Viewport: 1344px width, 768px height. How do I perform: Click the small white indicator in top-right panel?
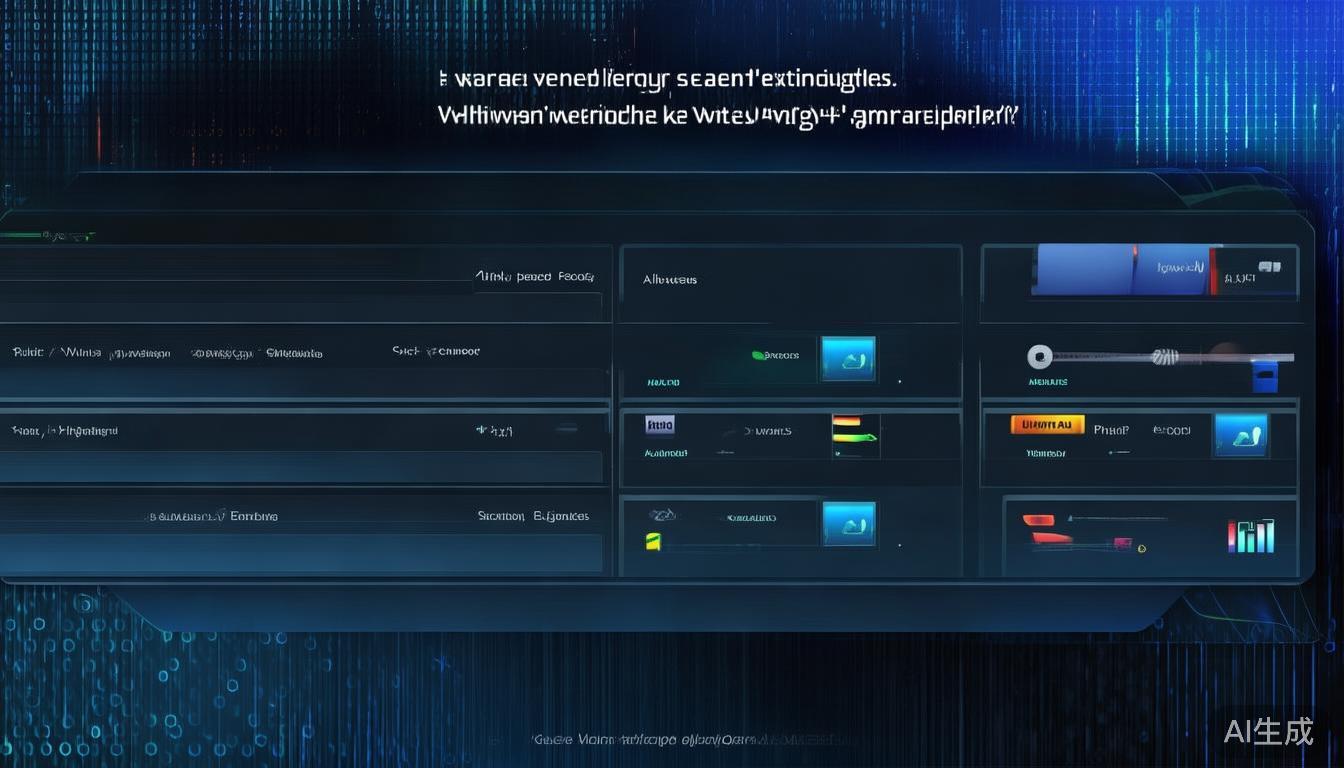pos(1270,267)
